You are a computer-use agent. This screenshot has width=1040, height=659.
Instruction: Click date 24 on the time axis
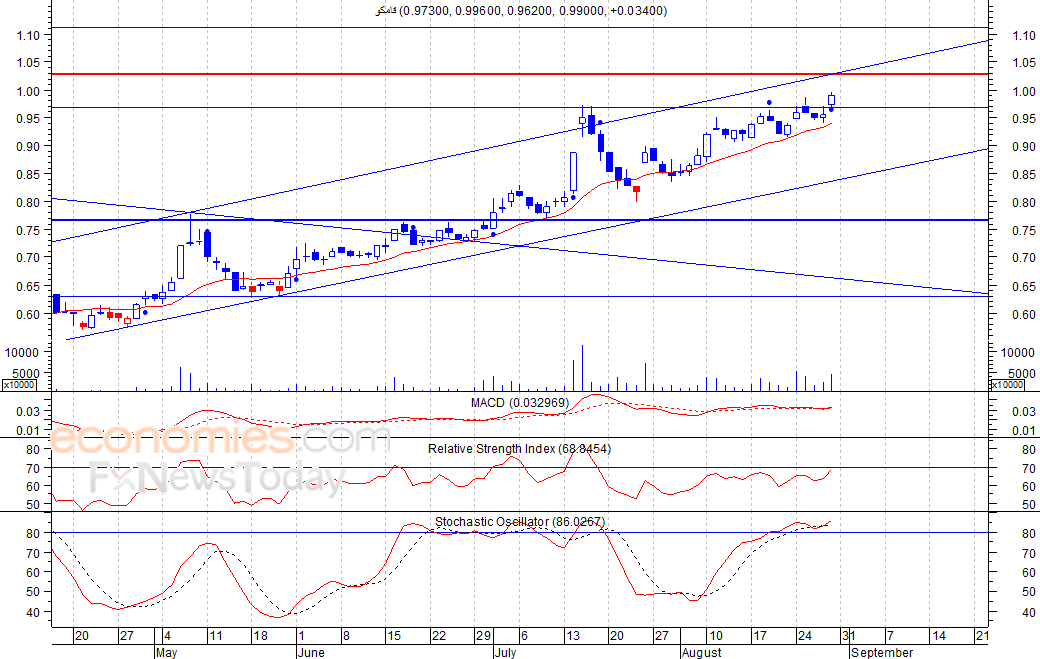805,636
